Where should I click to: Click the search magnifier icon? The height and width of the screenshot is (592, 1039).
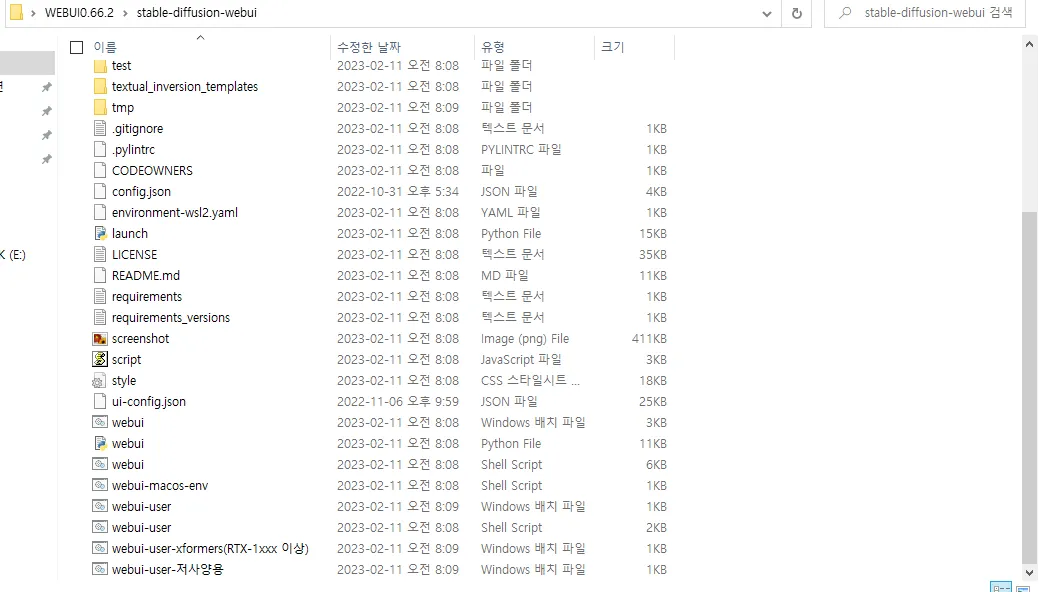(845, 13)
